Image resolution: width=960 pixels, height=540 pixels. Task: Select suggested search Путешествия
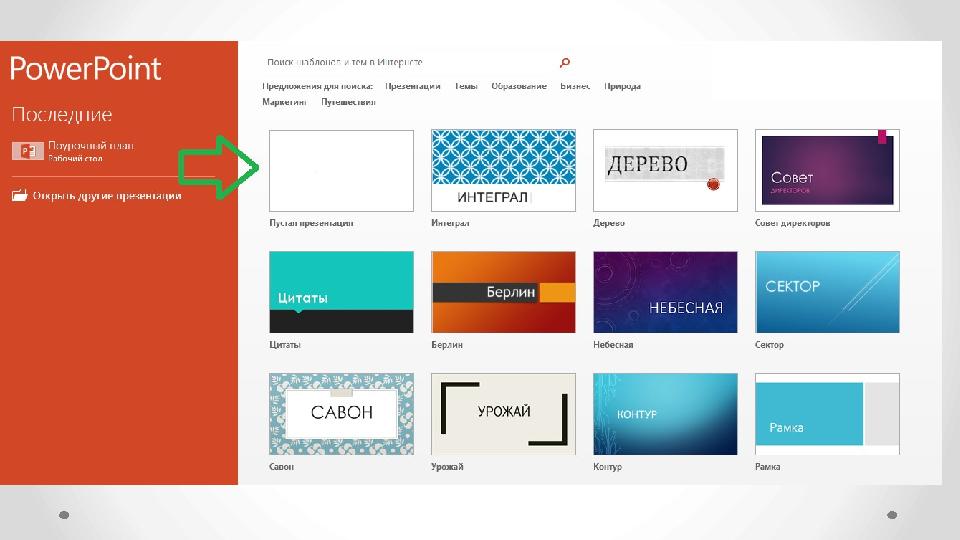point(348,102)
